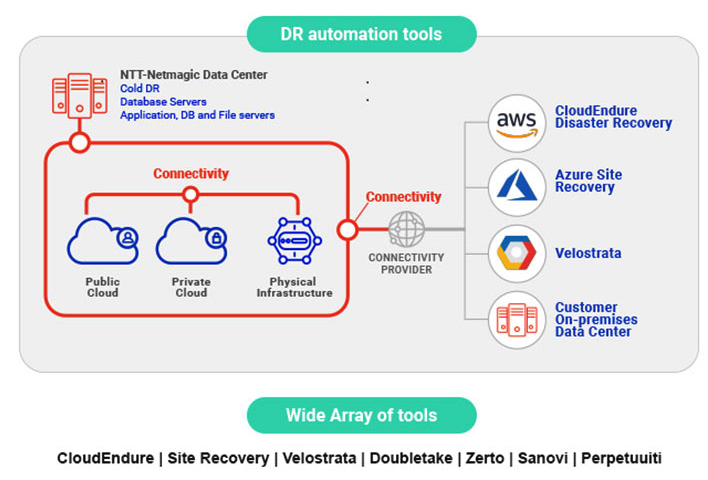Click the Google Cloud Velostrata logo
This screenshot has width=708, height=480.
(x=517, y=253)
